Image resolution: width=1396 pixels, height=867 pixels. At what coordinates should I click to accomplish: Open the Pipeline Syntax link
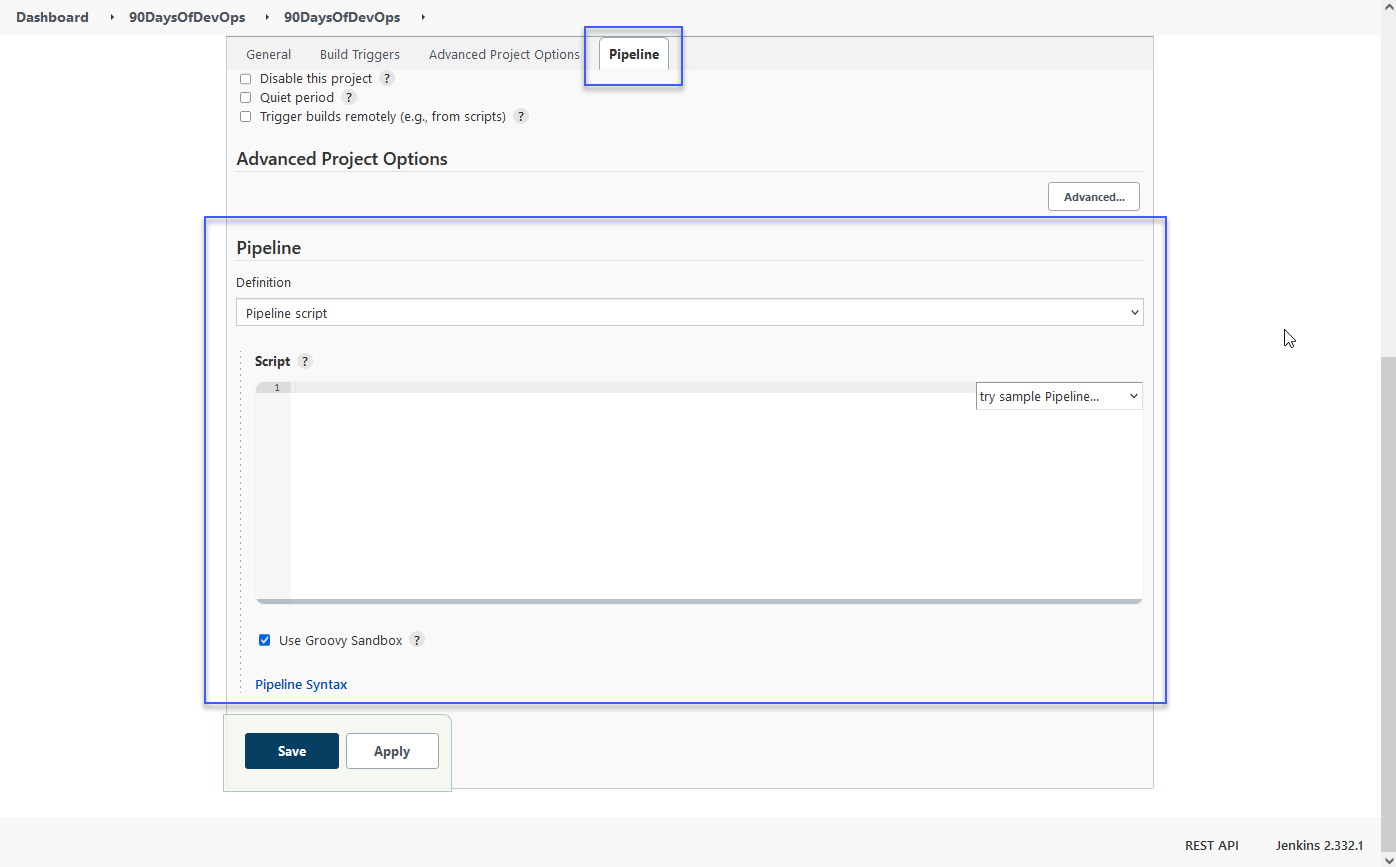[301, 685]
